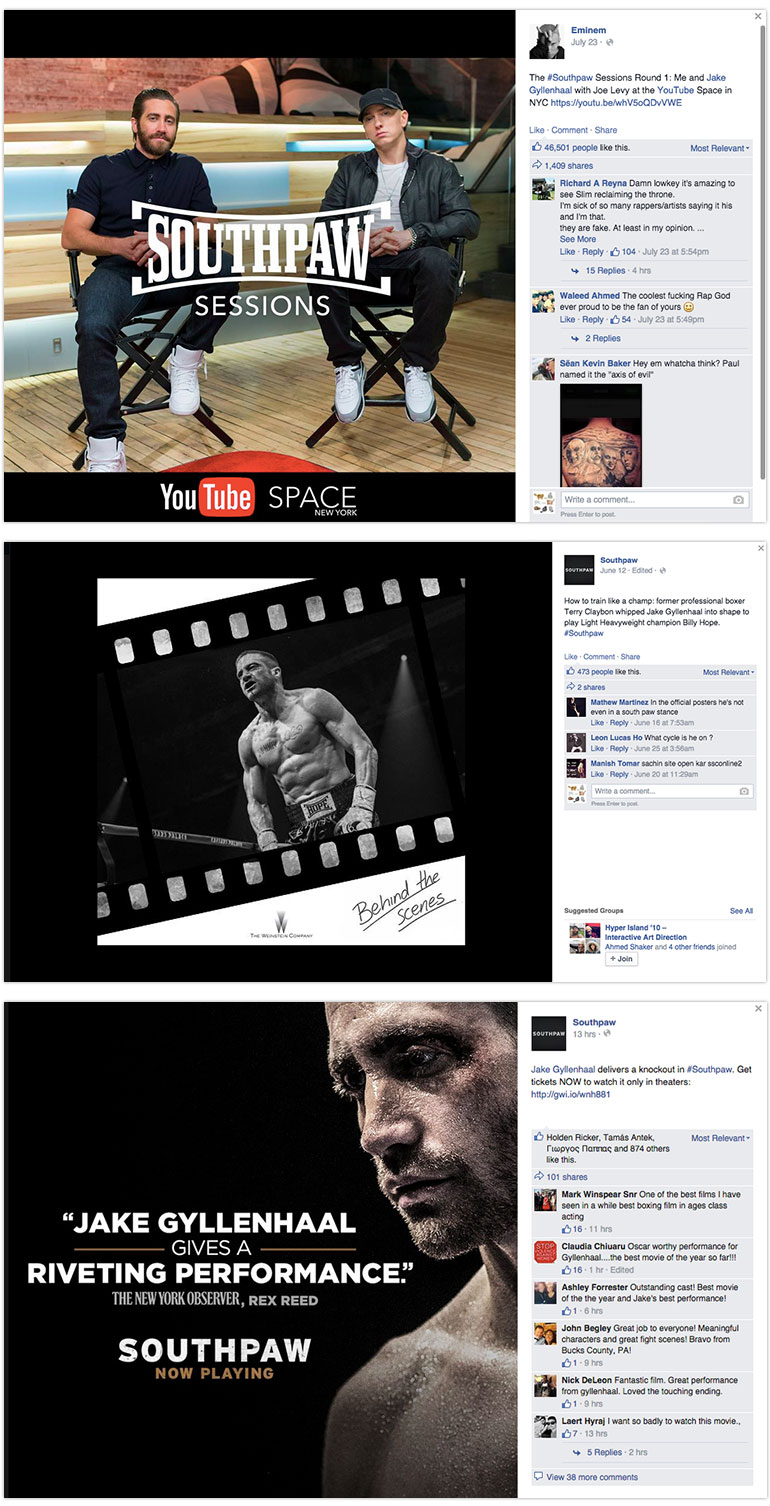Open the Most Relevant dropdown on the Eminem post
770x1506 pixels.
click(720, 148)
